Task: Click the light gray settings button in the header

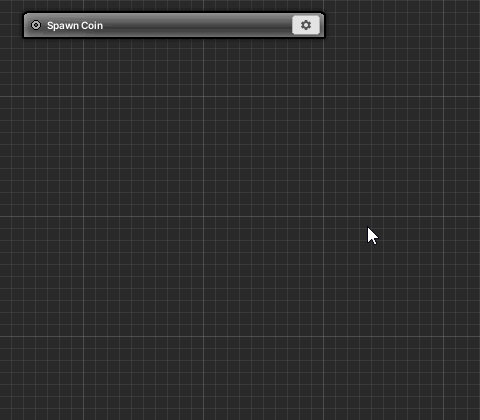Action: coord(306,25)
